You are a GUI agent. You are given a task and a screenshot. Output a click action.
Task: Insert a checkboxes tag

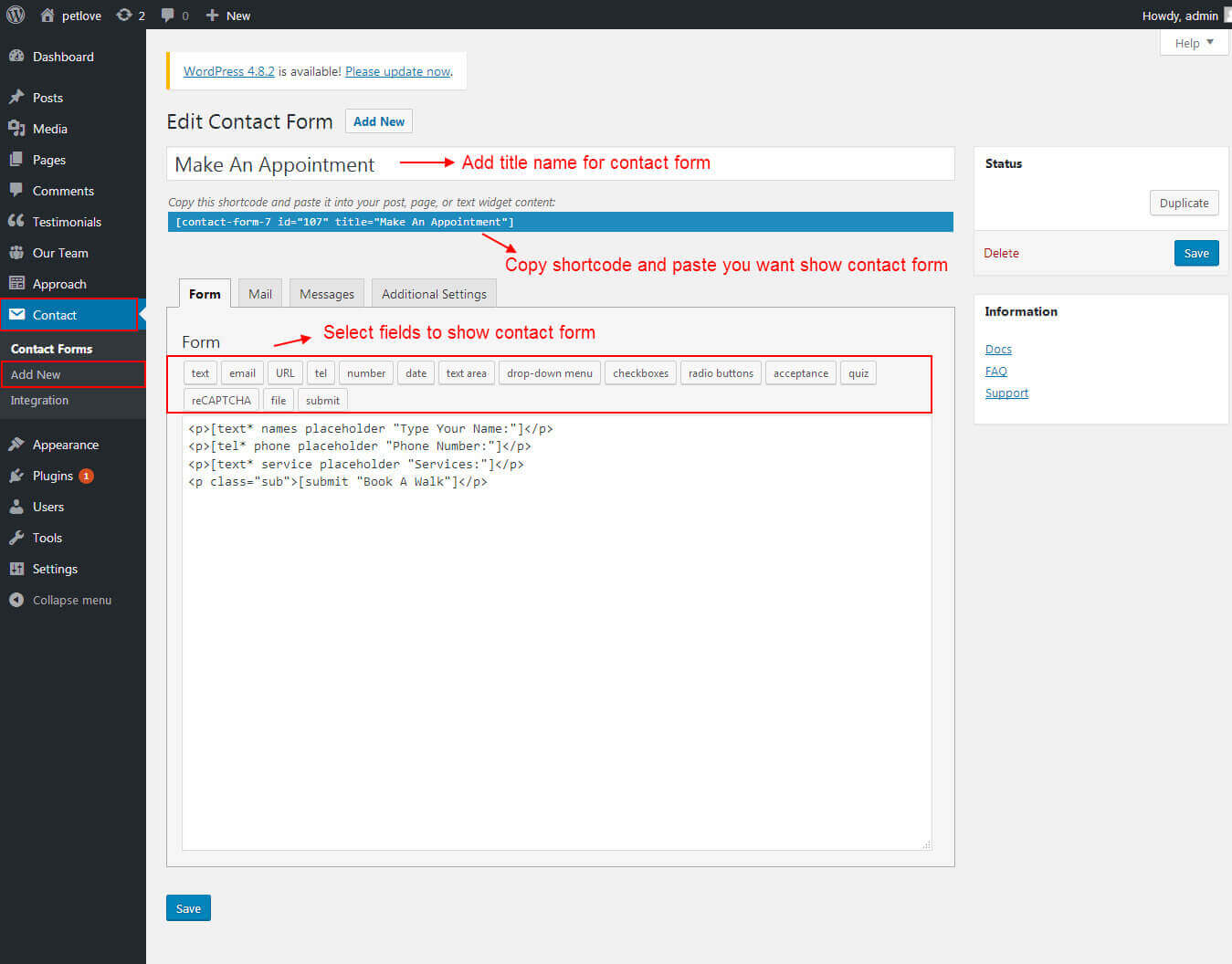point(640,372)
